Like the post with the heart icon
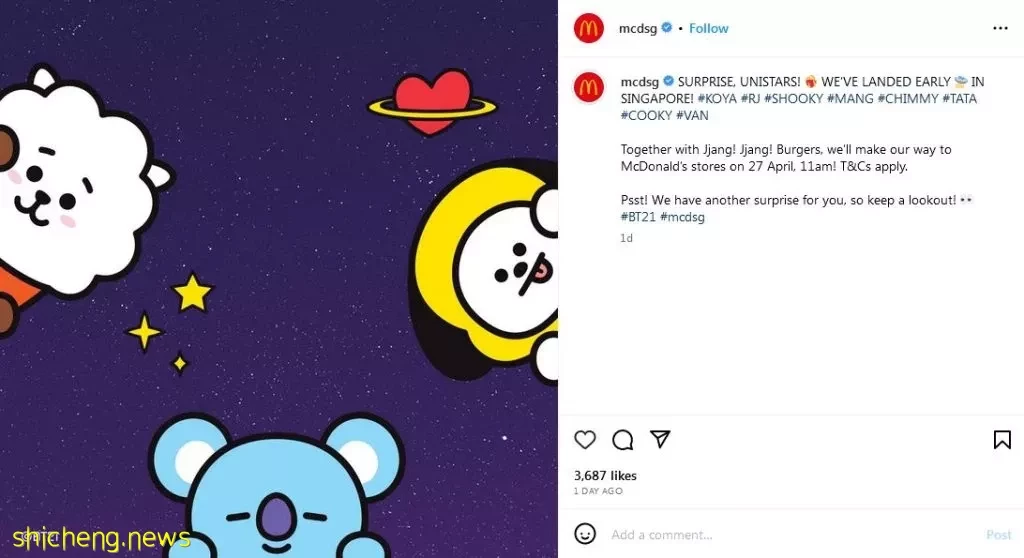The width and height of the screenshot is (1024, 558). coord(585,440)
